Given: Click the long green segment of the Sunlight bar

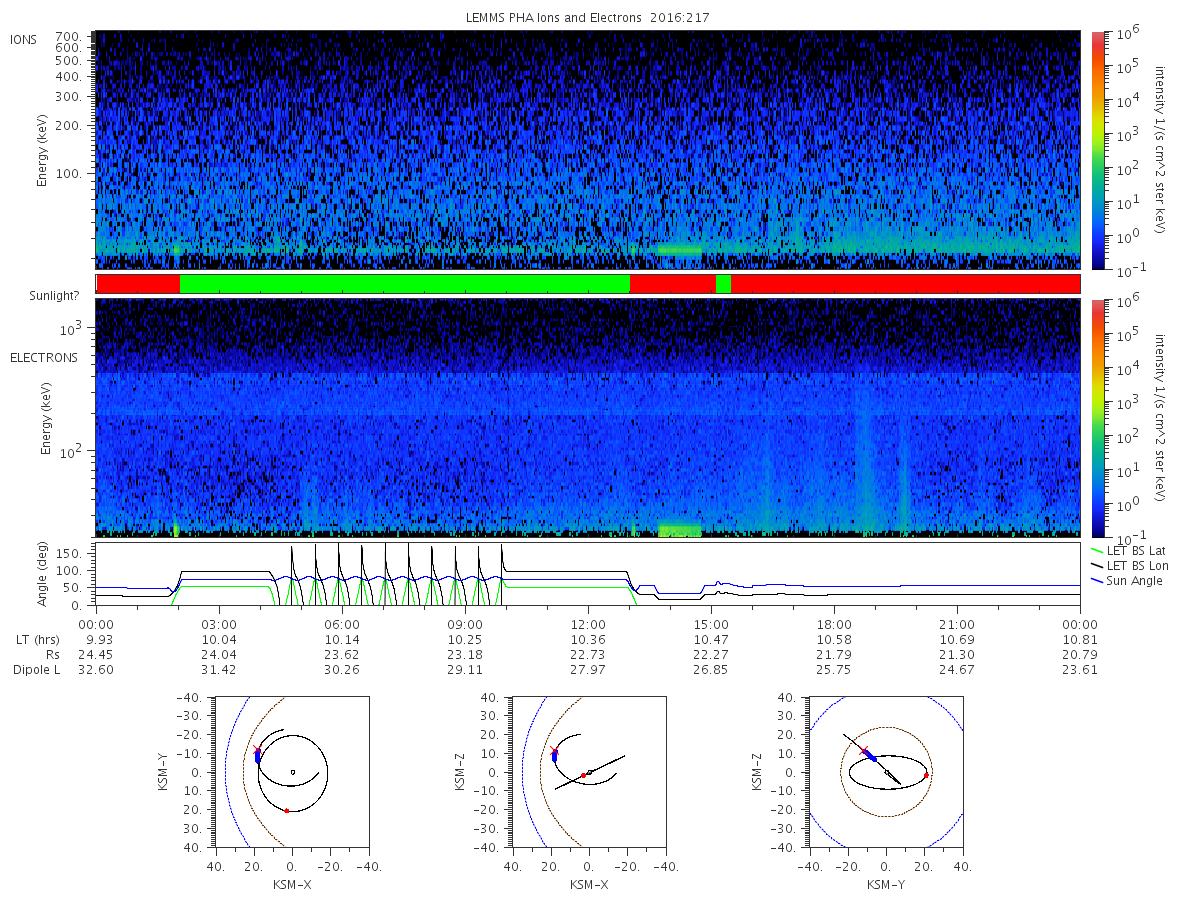Looking at the screenshot, I should tap(405, 284).
